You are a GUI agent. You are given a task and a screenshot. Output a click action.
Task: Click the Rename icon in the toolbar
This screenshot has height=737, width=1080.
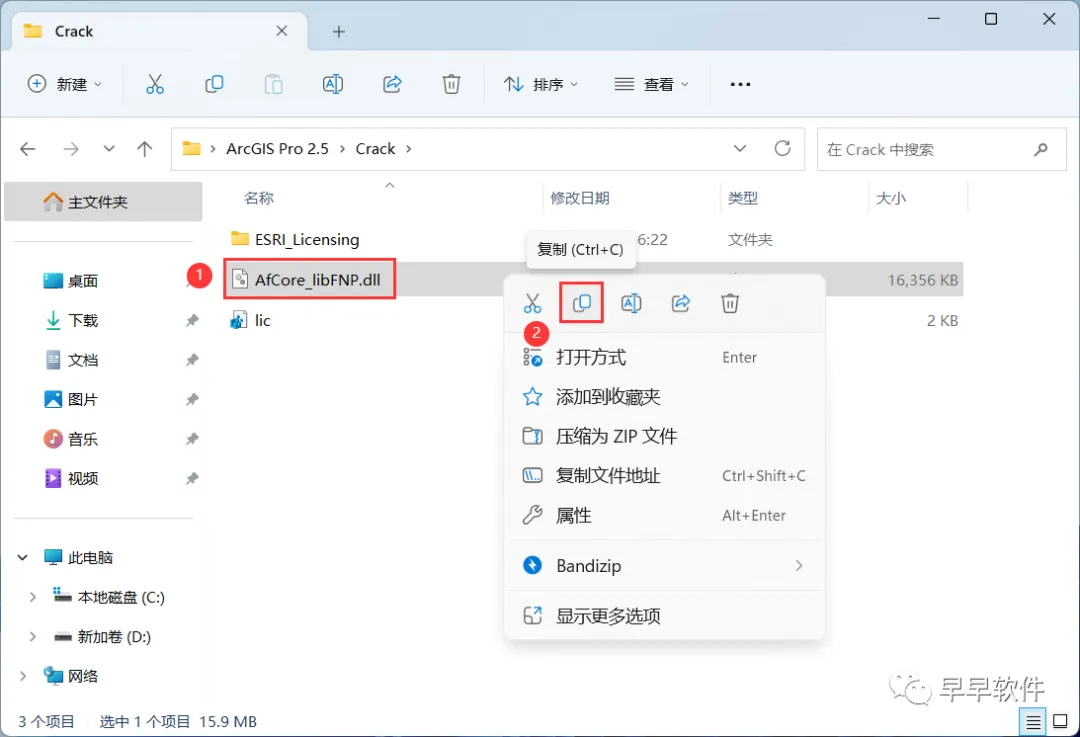point(333,84)
